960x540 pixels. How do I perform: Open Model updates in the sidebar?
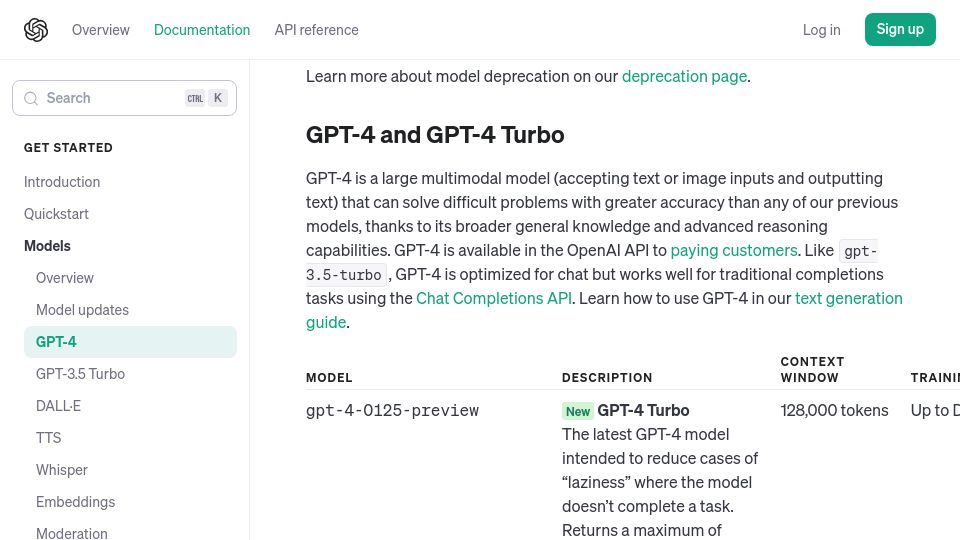[x=82, y=310]
